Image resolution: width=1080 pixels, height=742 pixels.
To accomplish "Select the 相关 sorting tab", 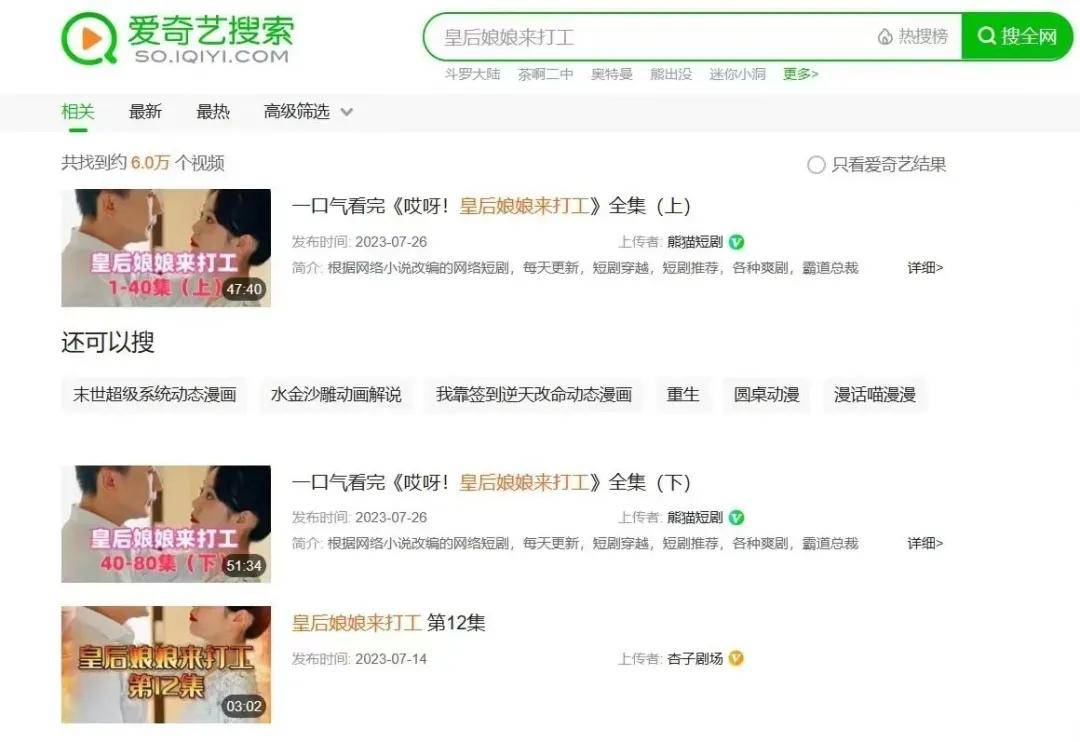I will 78,111.
